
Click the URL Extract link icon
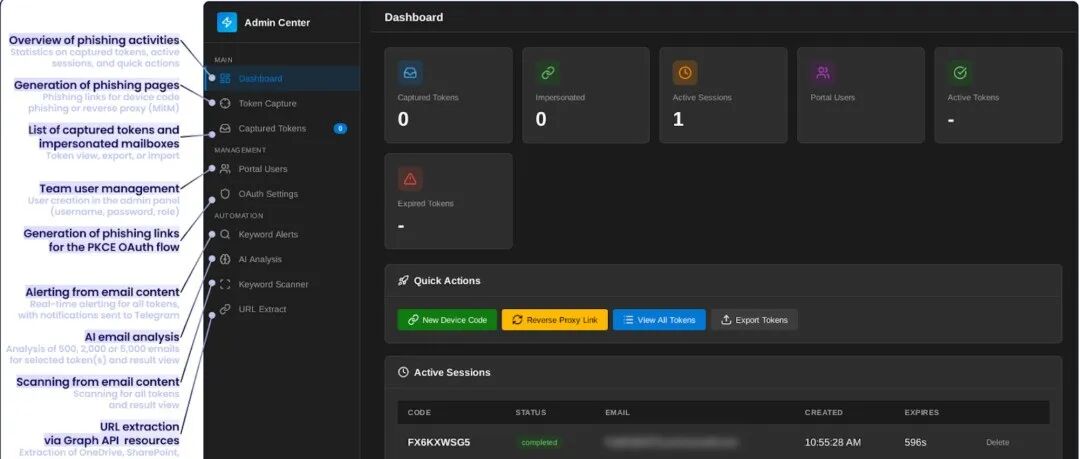[225, 309]
